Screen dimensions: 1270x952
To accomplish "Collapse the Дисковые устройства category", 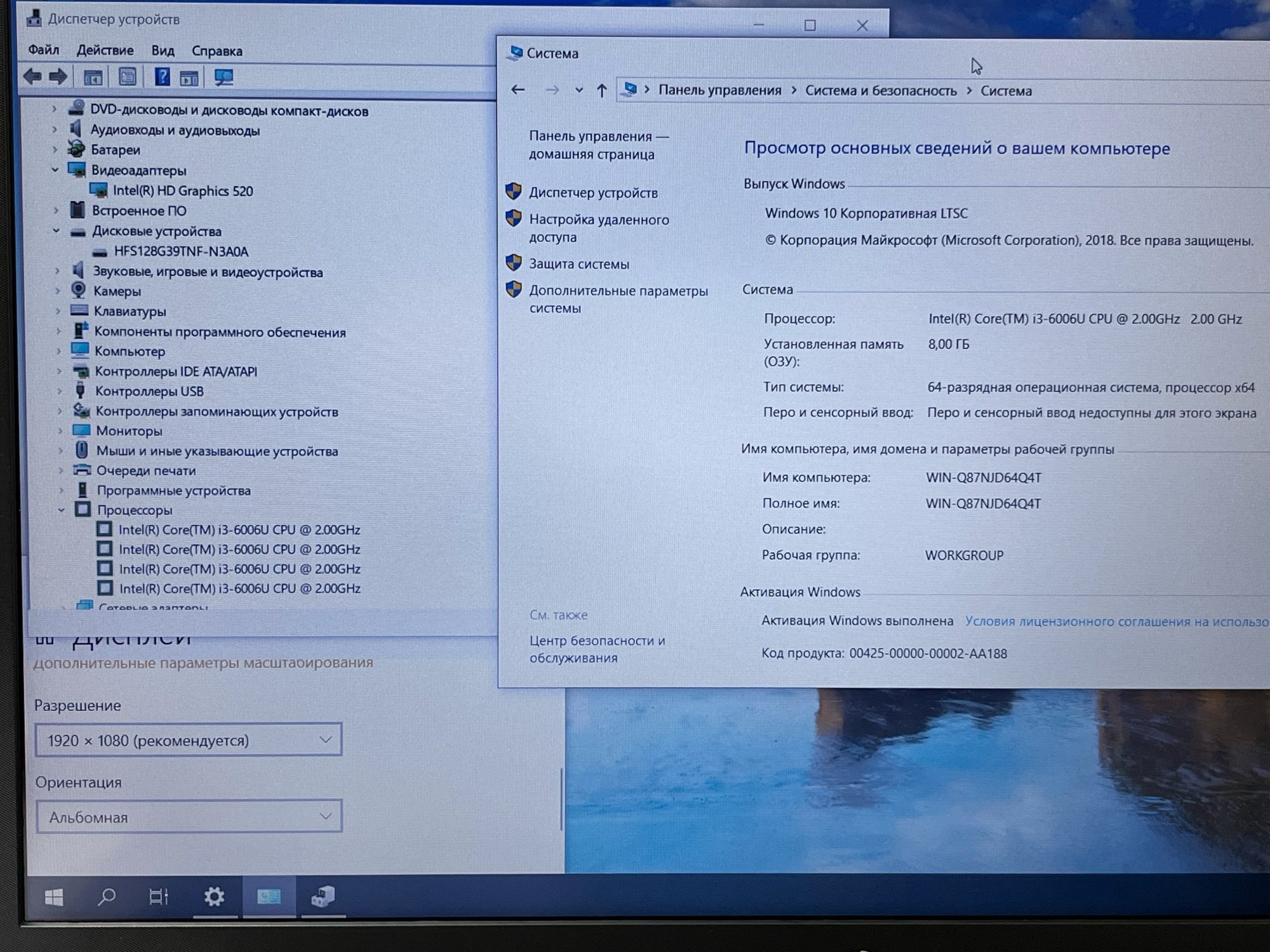I will pyautogui.click(x=56, y=230).
